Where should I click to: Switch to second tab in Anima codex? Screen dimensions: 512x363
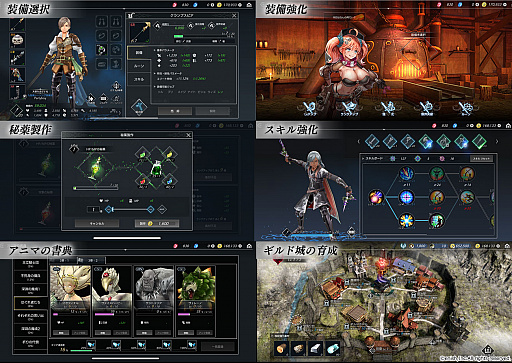[91, 260]
